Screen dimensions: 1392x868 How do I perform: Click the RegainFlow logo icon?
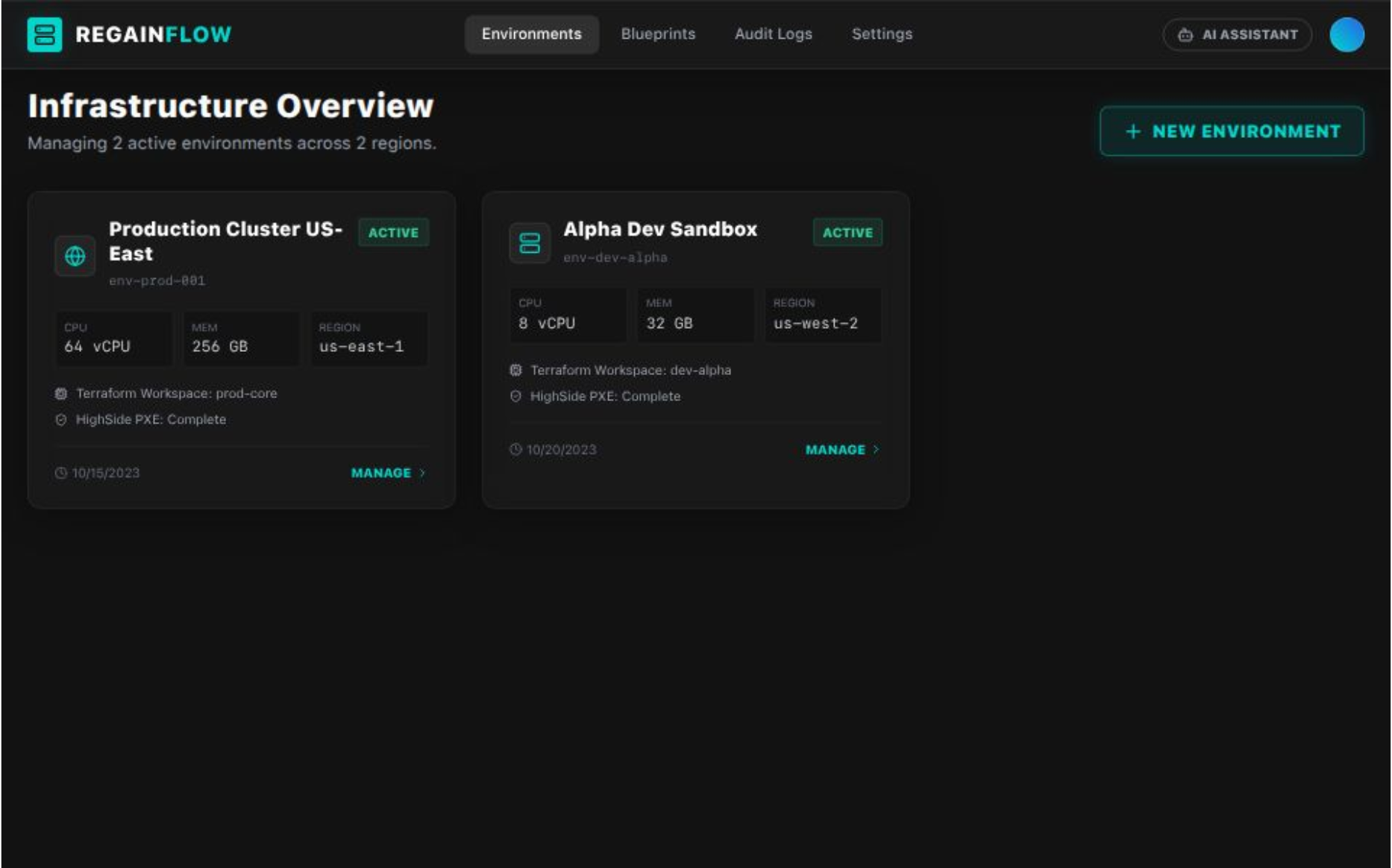44,34
